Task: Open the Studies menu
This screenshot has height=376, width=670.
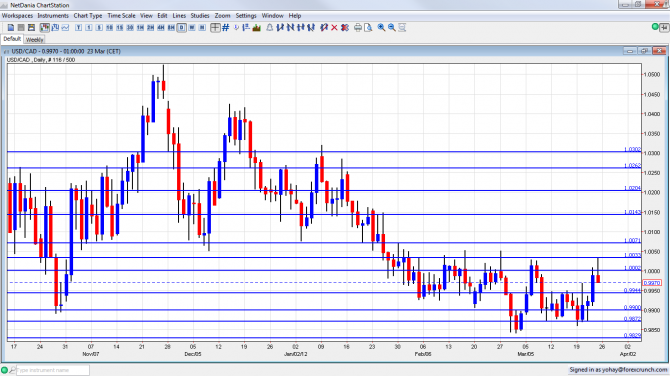Action: (200, 16)
